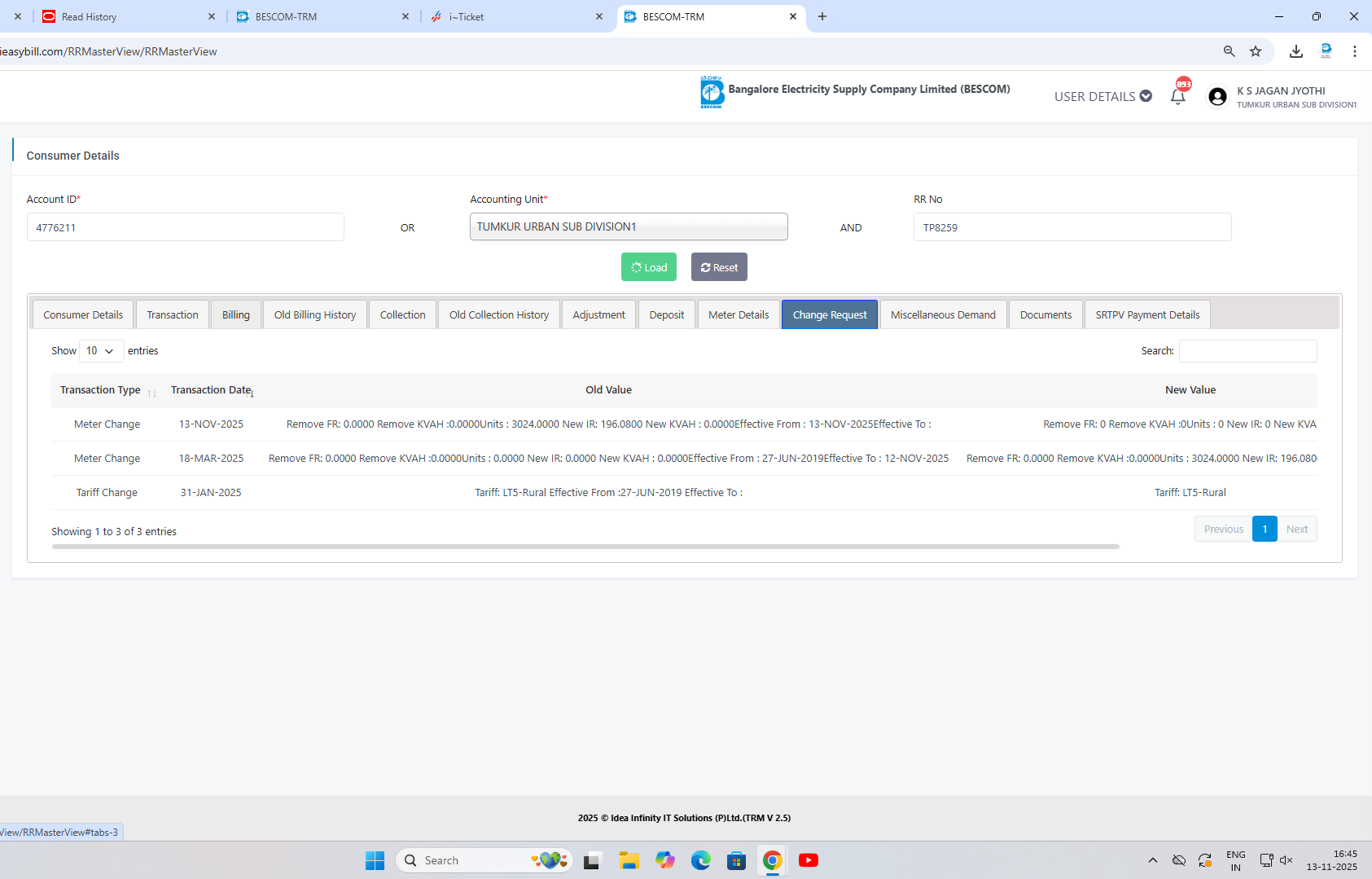This screenshot has height=879, width=1372.
Task: Click the BESCOM logo
Action: point(712,92)
